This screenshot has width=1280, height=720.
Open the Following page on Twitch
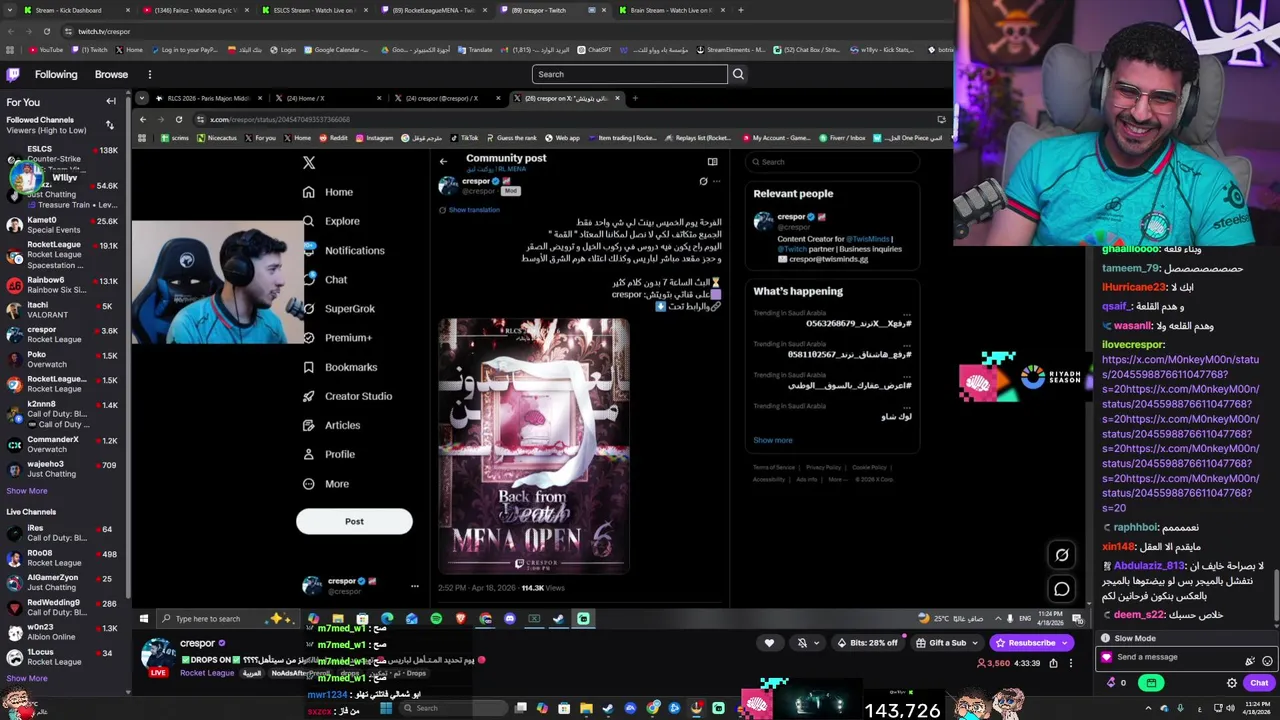click(56, 74)
